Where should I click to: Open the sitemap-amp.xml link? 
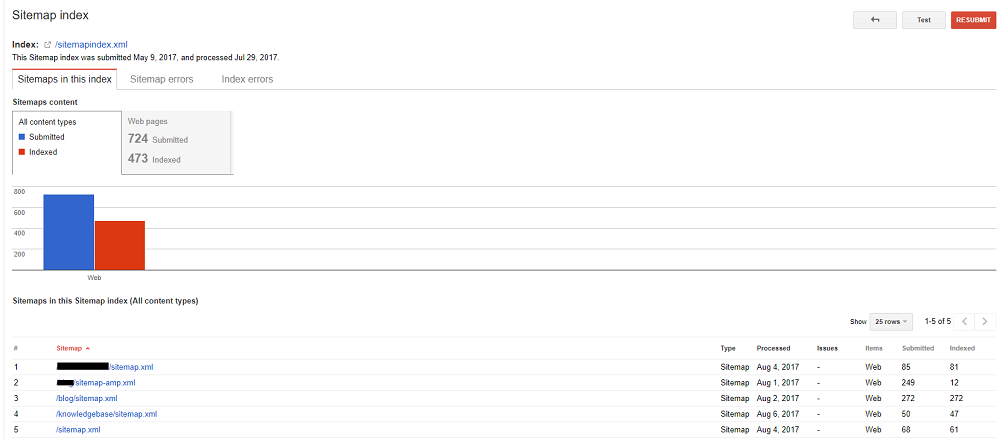(x=105, y=383)
